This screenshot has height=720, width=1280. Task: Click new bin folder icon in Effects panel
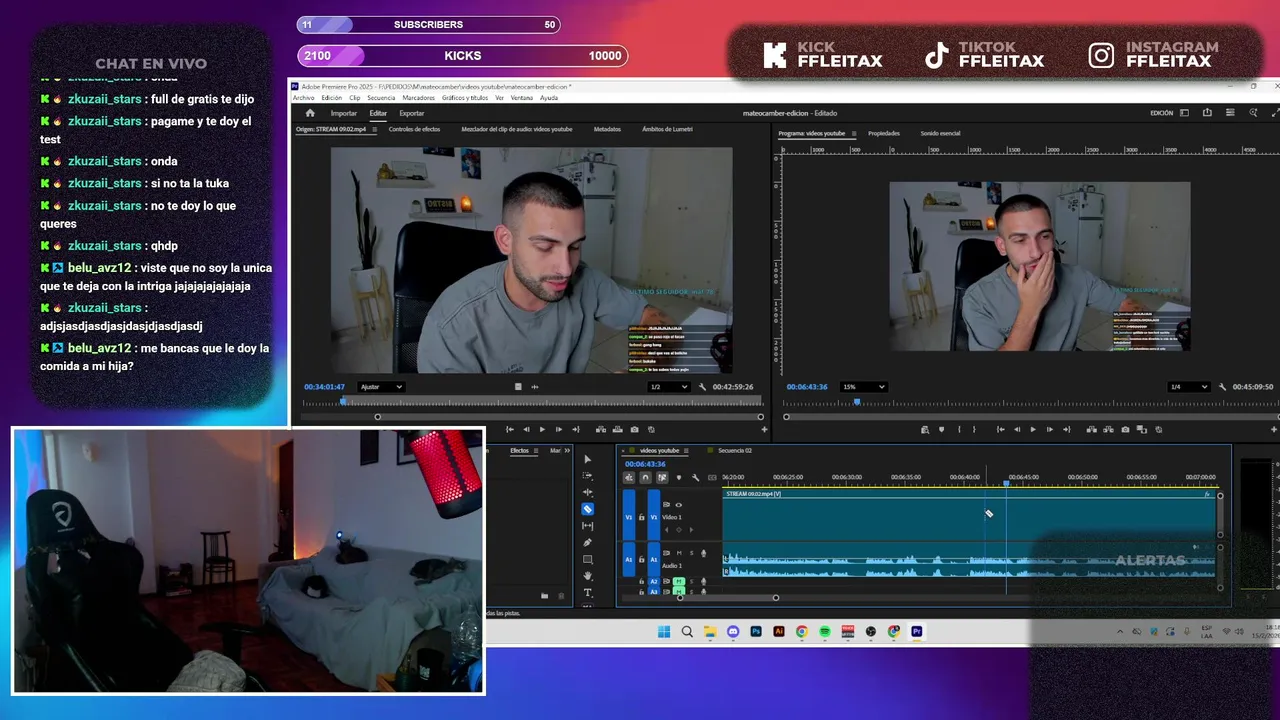pos(544,596)
